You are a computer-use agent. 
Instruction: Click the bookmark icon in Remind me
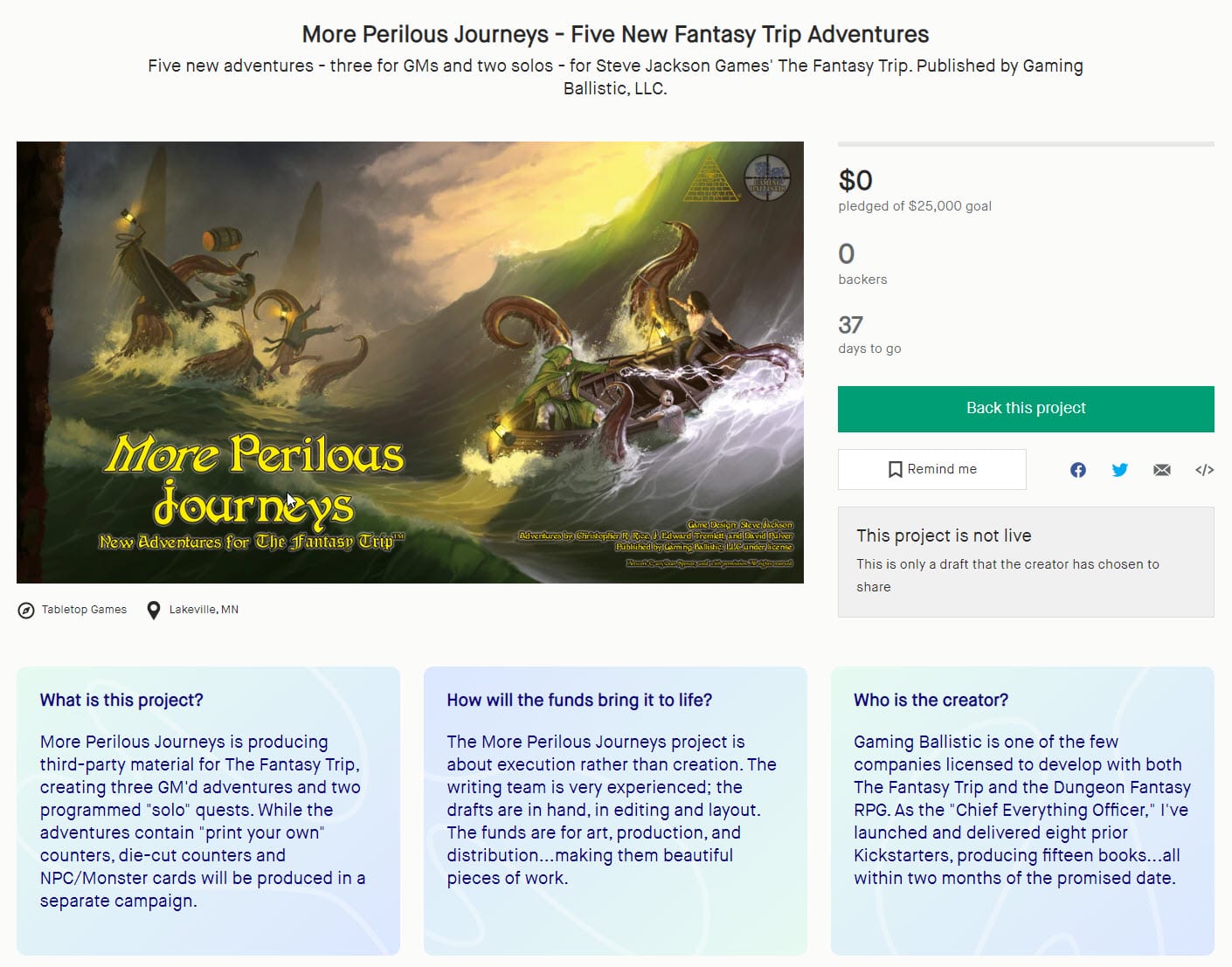coord(895,470)
